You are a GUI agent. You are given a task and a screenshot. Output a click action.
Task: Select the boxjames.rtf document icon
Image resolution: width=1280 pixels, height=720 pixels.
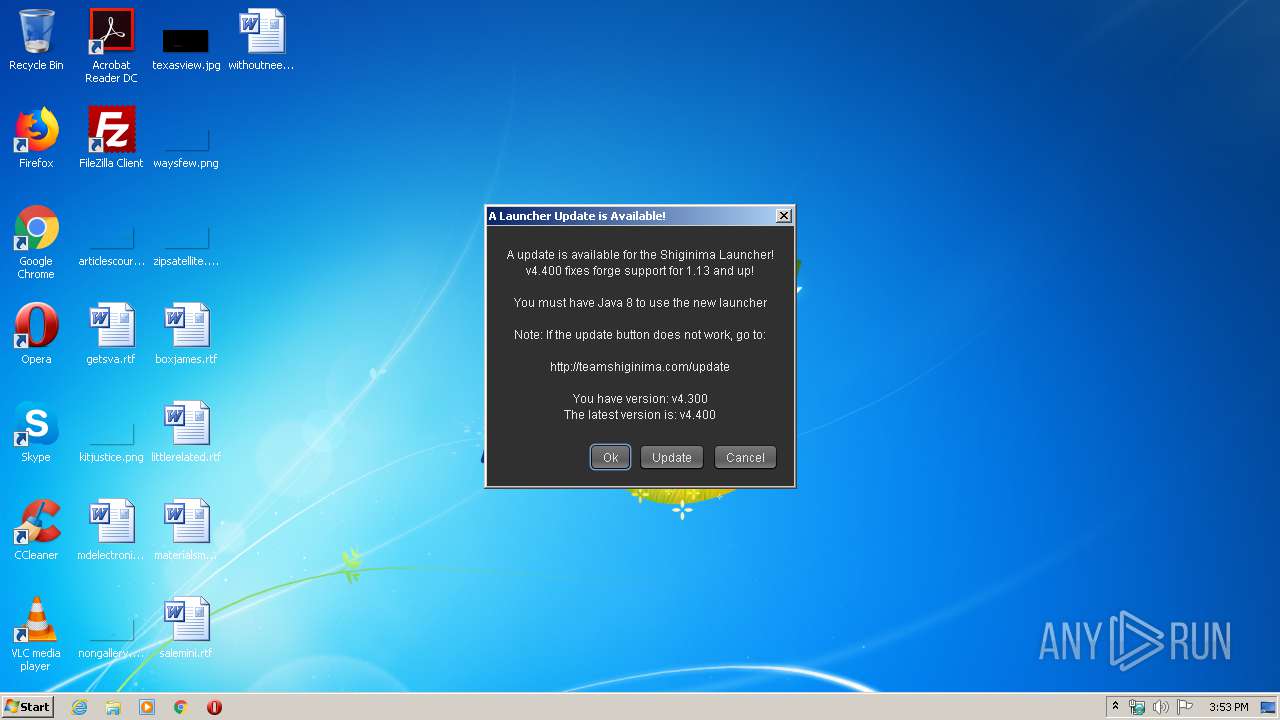coord(186,334)
